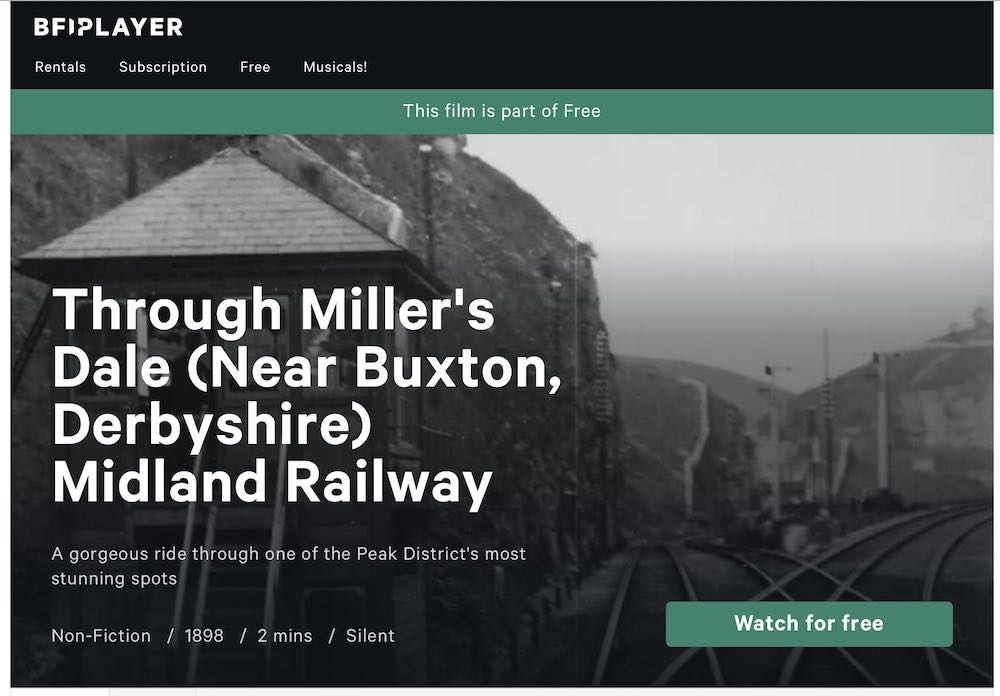Open the Rentals section
This screenshot has height=696, width=1000.
pyautogui.click(x=61, y=67)
